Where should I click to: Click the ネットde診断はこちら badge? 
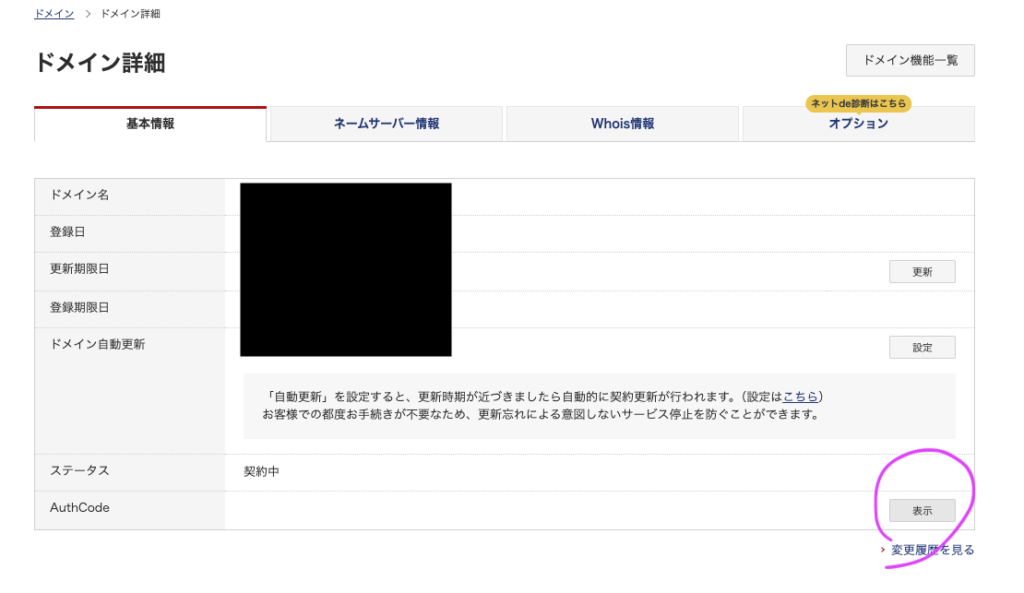coord(858,103)
